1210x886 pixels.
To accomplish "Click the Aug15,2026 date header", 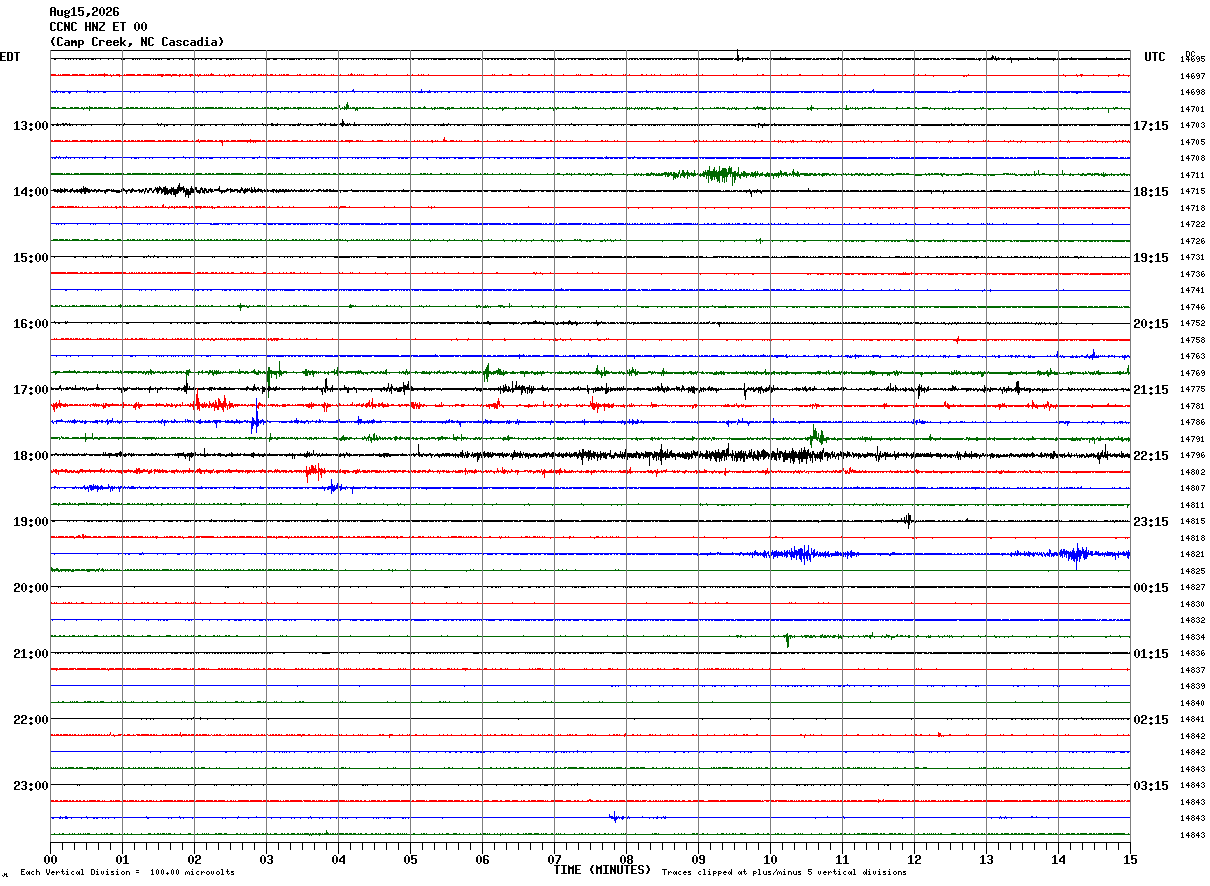I will click(84, 12).
